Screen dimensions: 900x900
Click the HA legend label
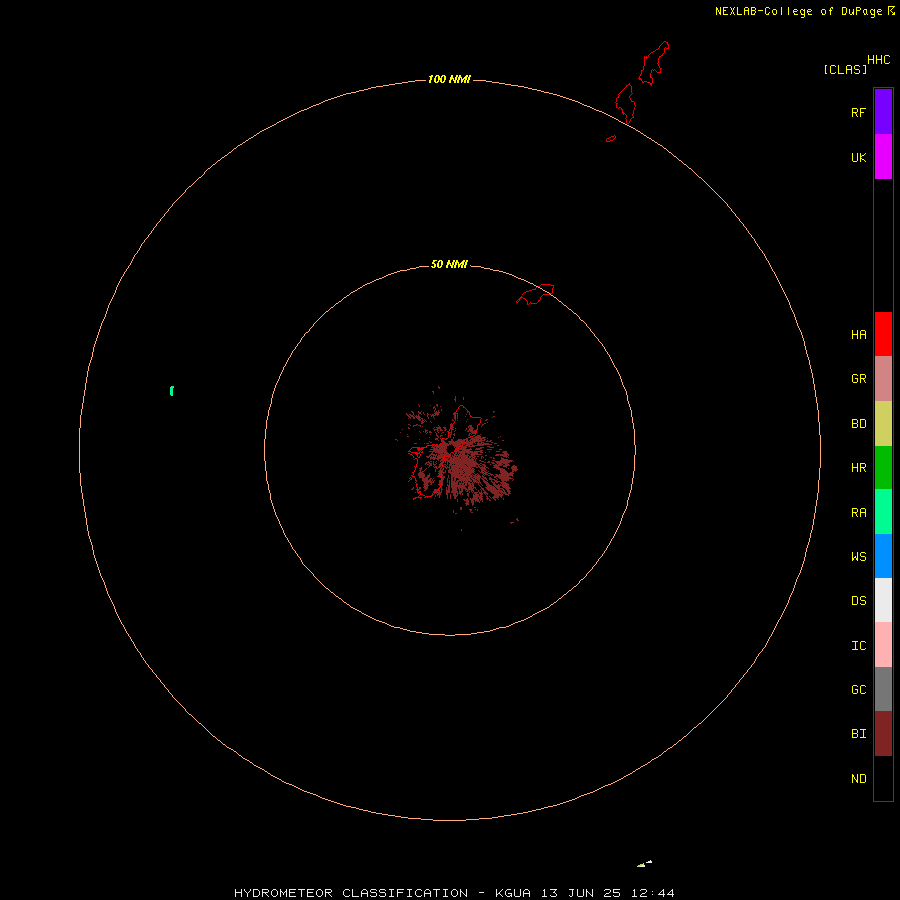(858, 335)
